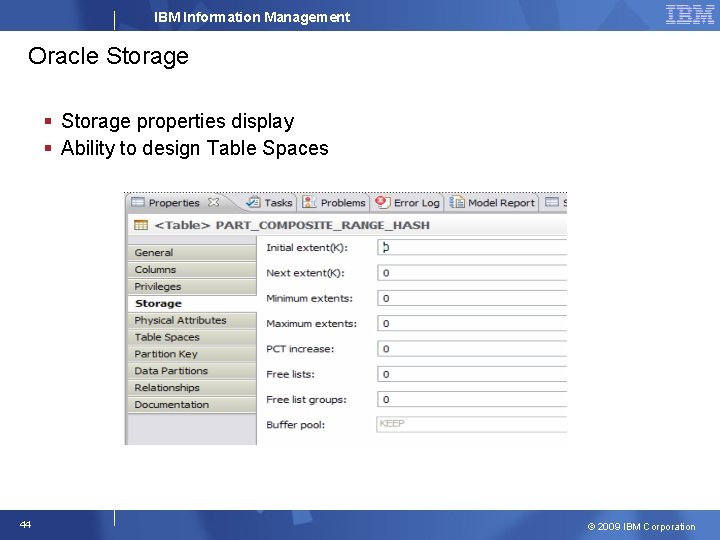This screenshot has height=540, width=720.
Task: Click the table icon beside PART_COMPOSITE_RANGE_HASH
Action: click(141, 225)
